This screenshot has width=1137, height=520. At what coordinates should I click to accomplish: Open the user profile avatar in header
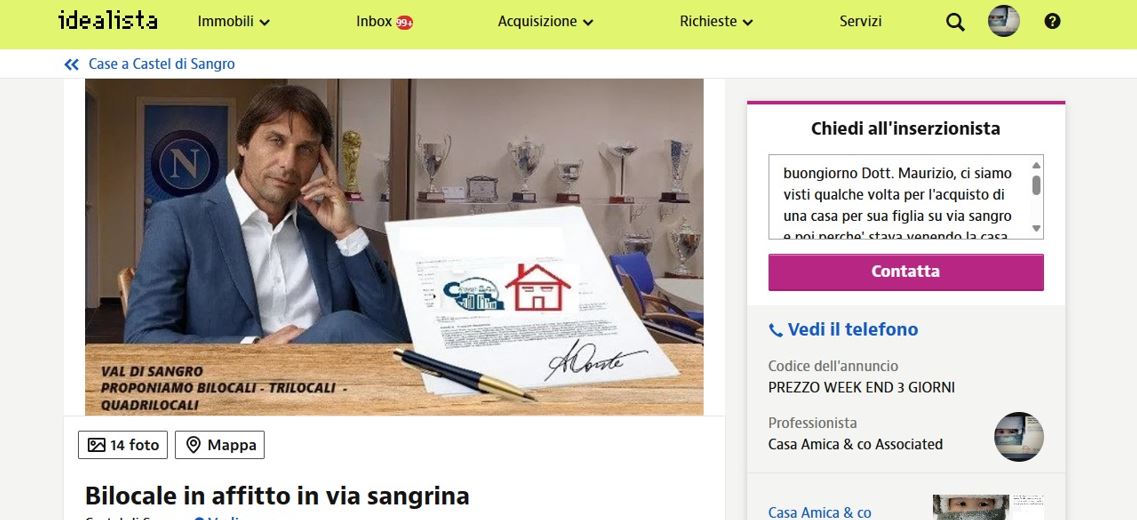click(x=1004, y=21)
